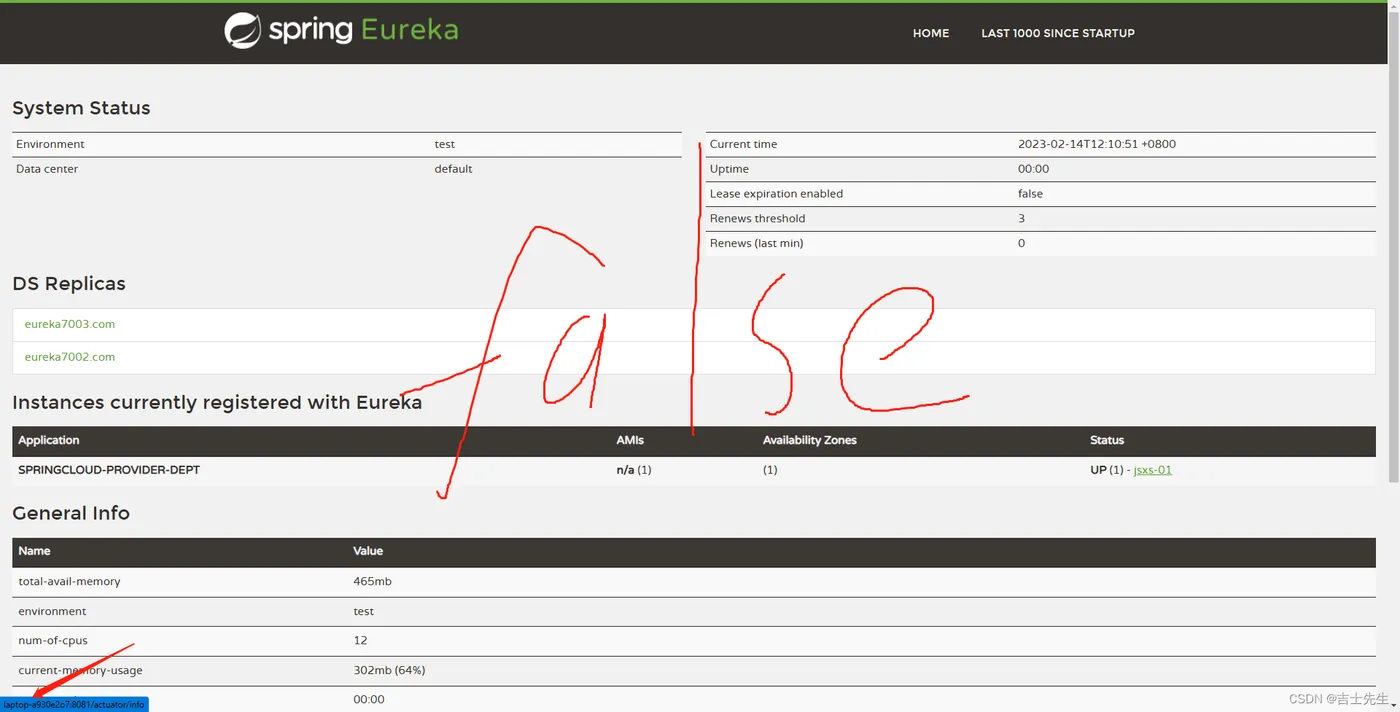Click the Renews (last min) label

(x=756, y=243)
